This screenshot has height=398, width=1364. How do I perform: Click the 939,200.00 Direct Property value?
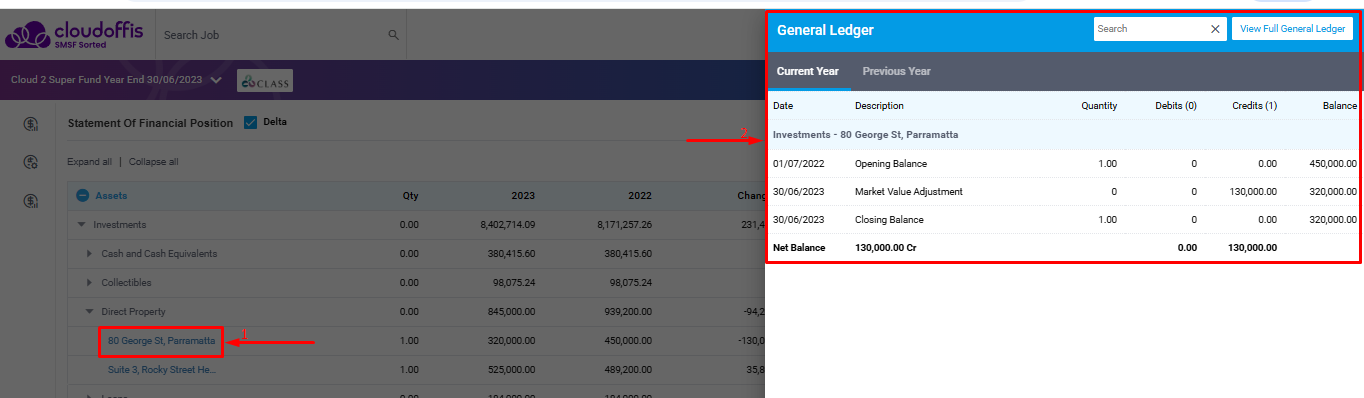pyautogui.click(x=628, y=312)
